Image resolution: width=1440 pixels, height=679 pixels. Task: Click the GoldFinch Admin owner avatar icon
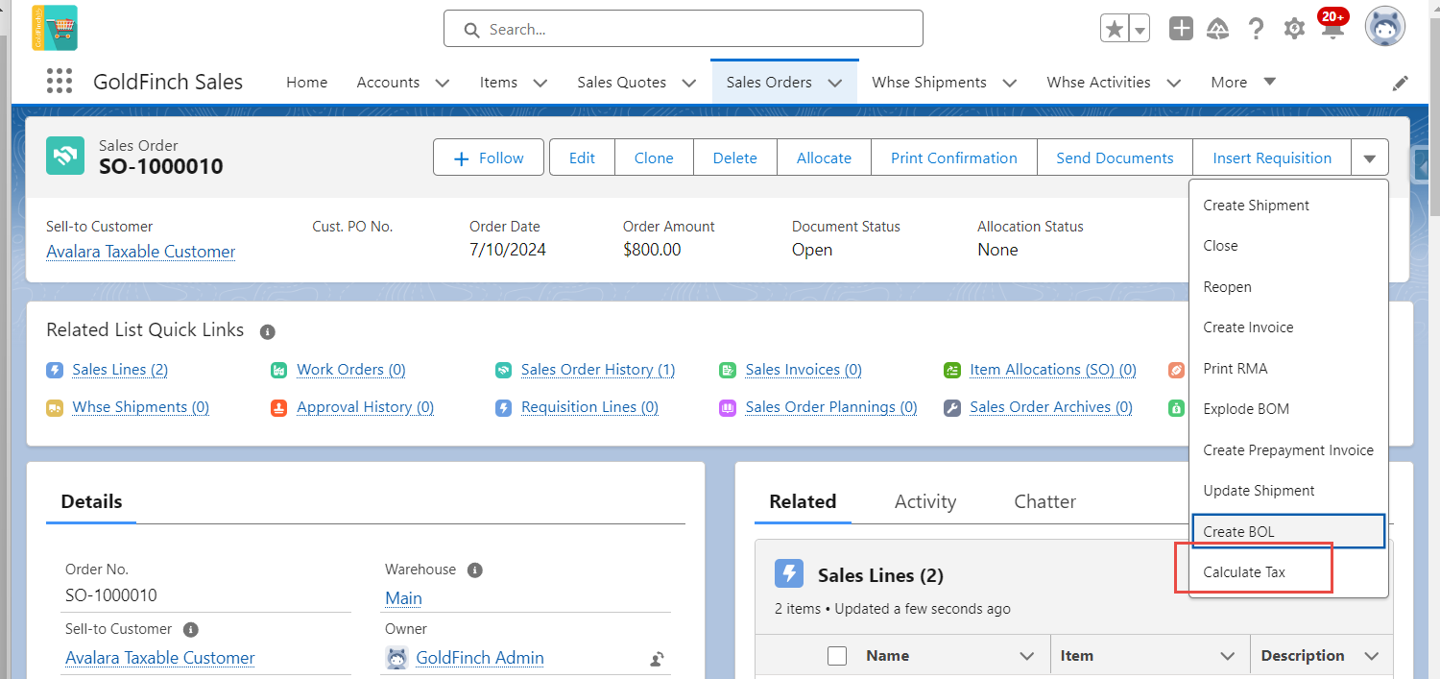[x=397, y=657]
